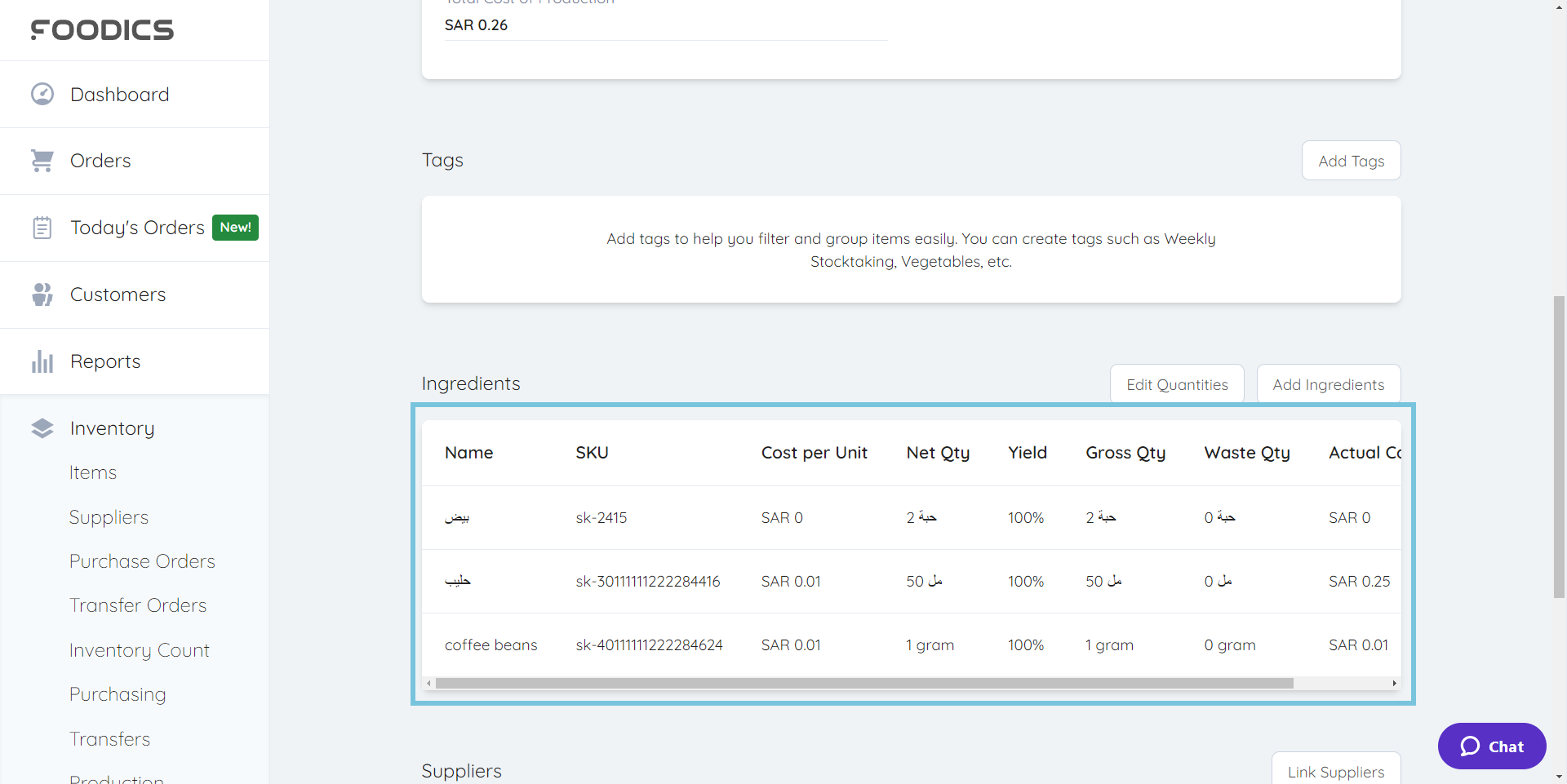Click the Suppliers section heading
Screen dimensions: 1567x784
[x=462, y=771]
